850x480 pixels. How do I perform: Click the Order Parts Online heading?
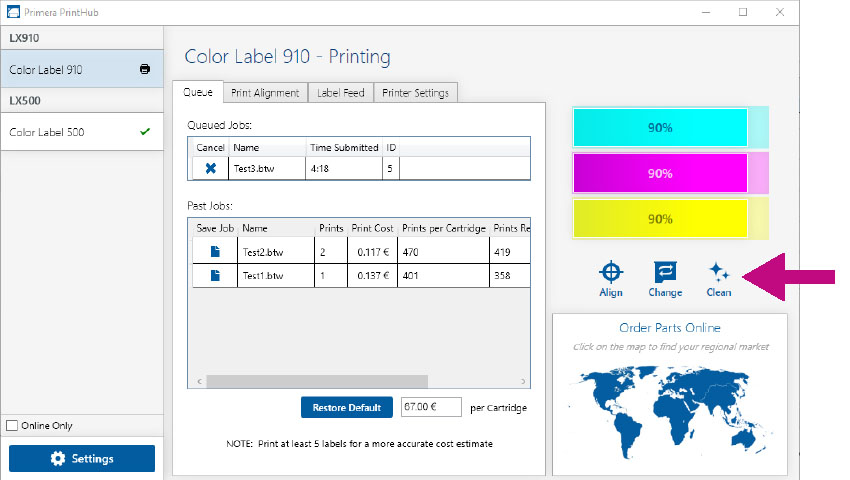click(x=669, y=328)
